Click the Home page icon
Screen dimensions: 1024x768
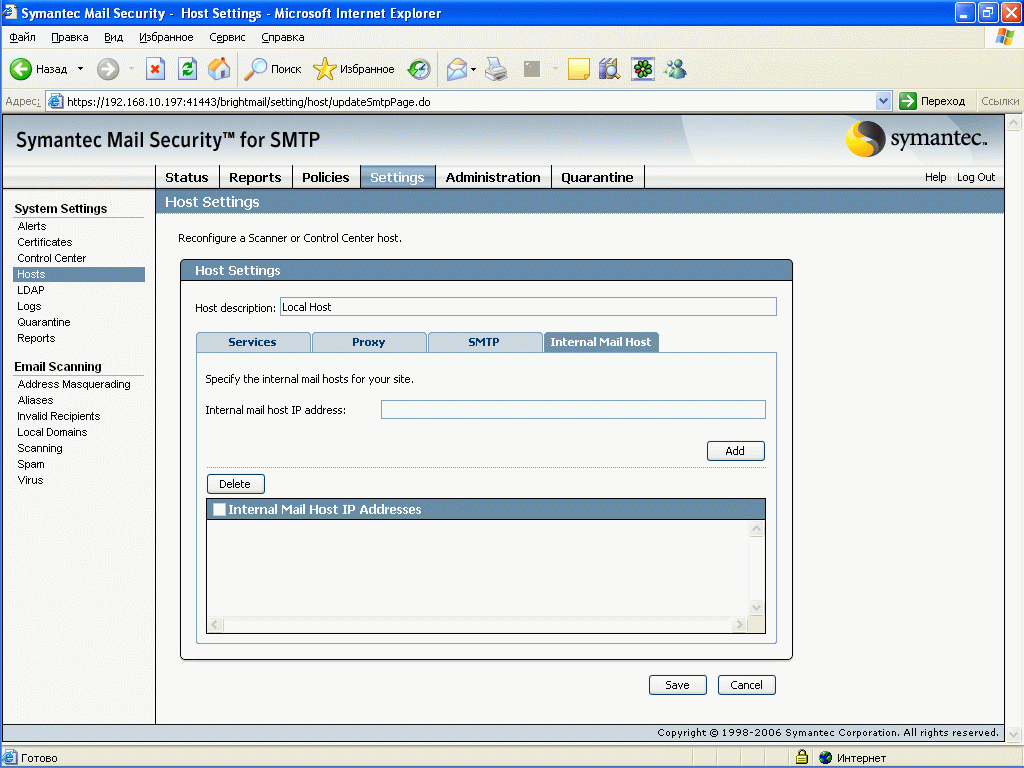[x=219, y=69]
